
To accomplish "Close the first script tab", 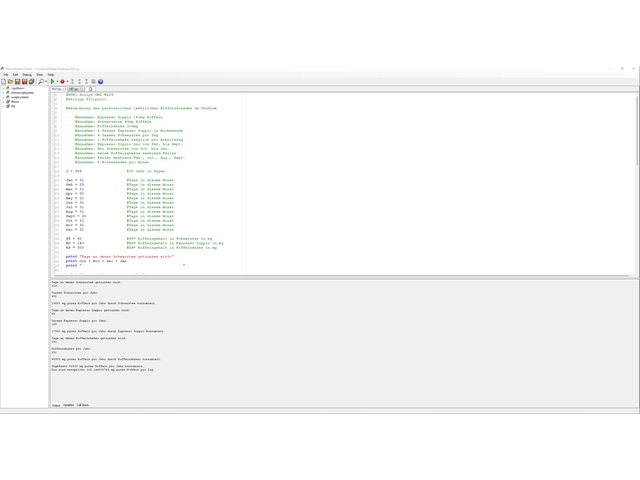I will 64,89.
